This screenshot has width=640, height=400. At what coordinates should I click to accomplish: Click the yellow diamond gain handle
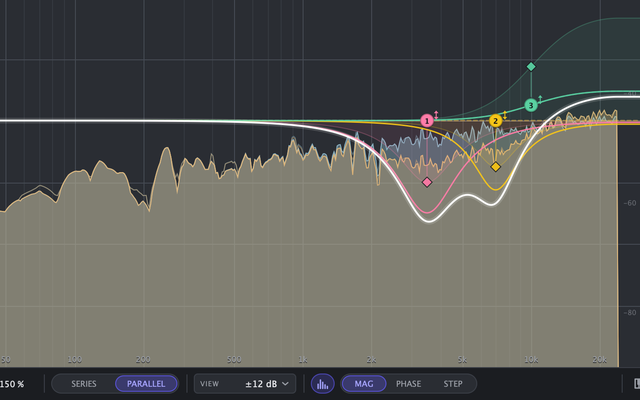[x=496, y=167]
